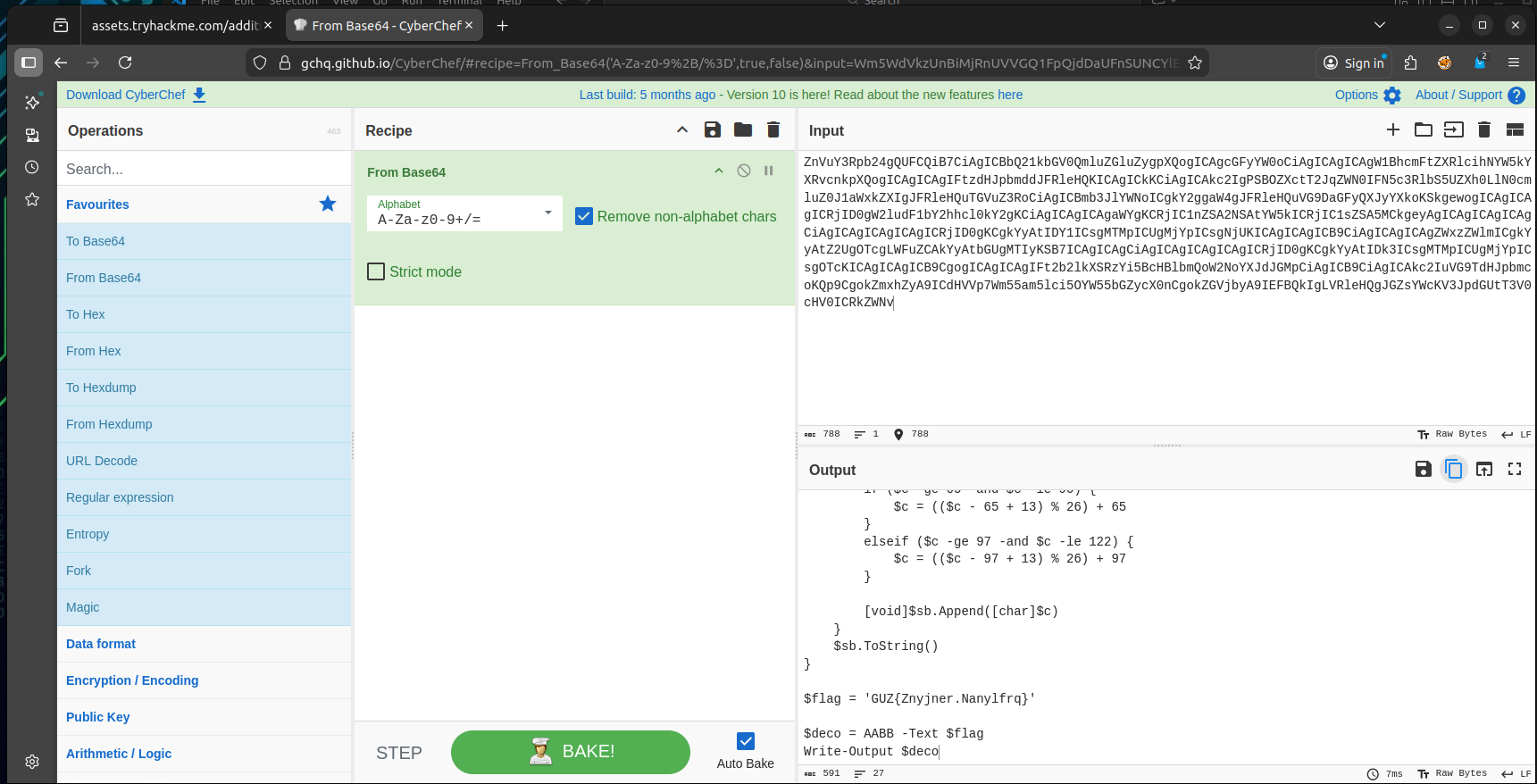Reset the pane layout
1537x784 pixels.
pyautogui.click(x=1515, y=130)
